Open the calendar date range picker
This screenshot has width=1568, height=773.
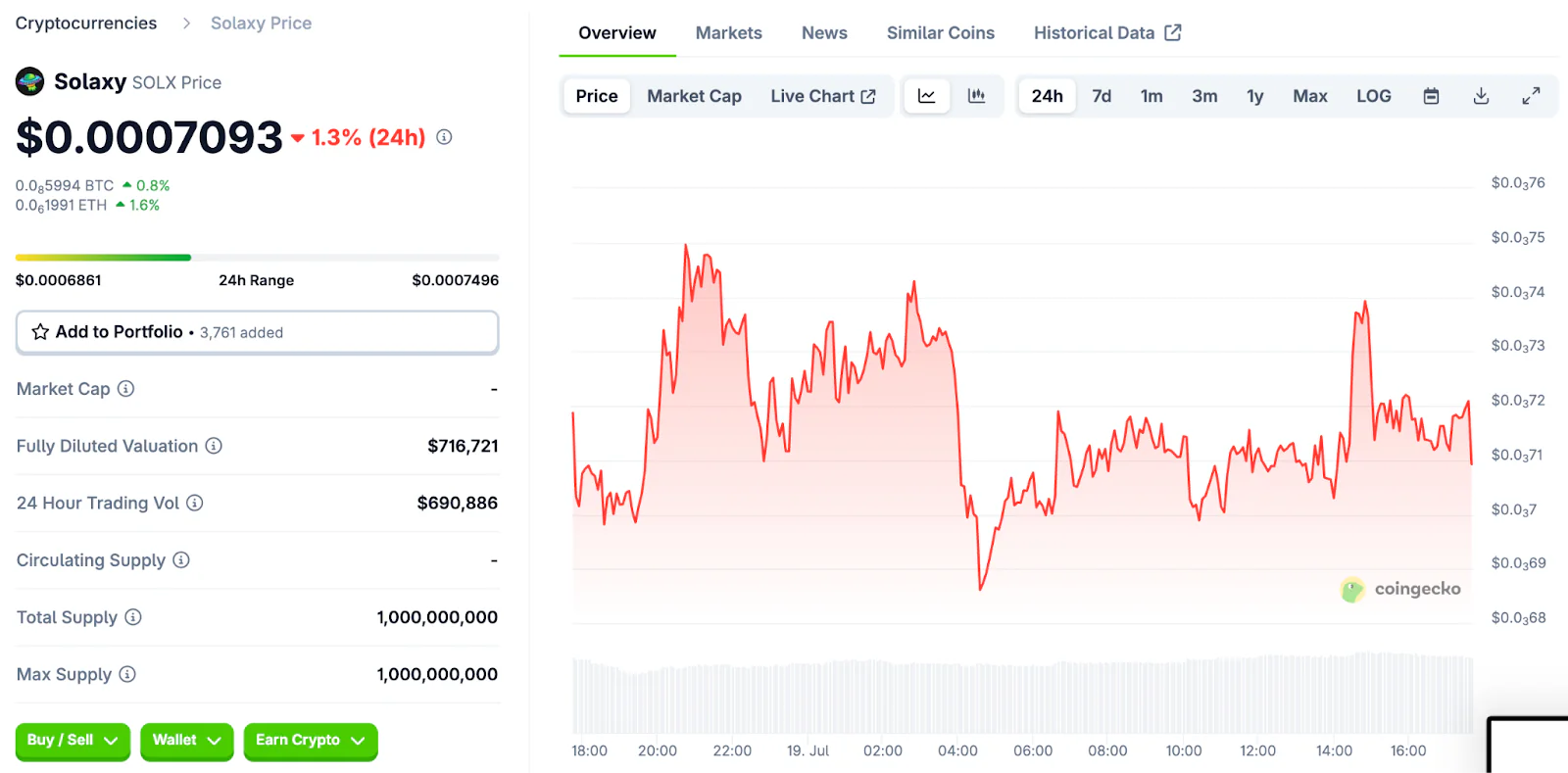pyautogui.click(x=1431, y=96)
